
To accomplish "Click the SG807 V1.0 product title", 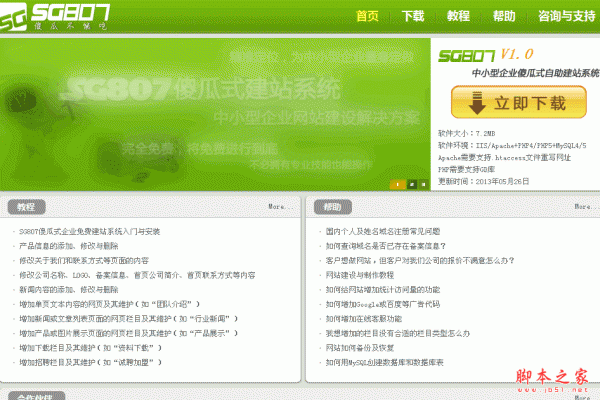I will 486,55.
